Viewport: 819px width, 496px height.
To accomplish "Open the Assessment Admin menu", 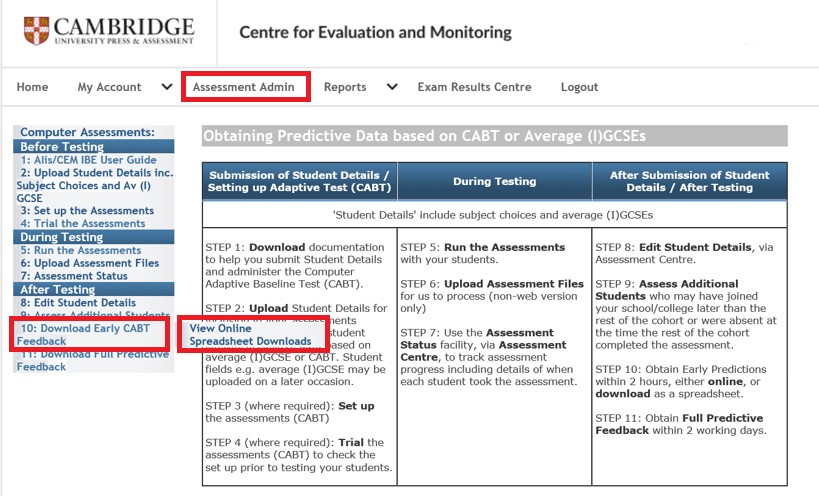I will [x=244, y=87].
